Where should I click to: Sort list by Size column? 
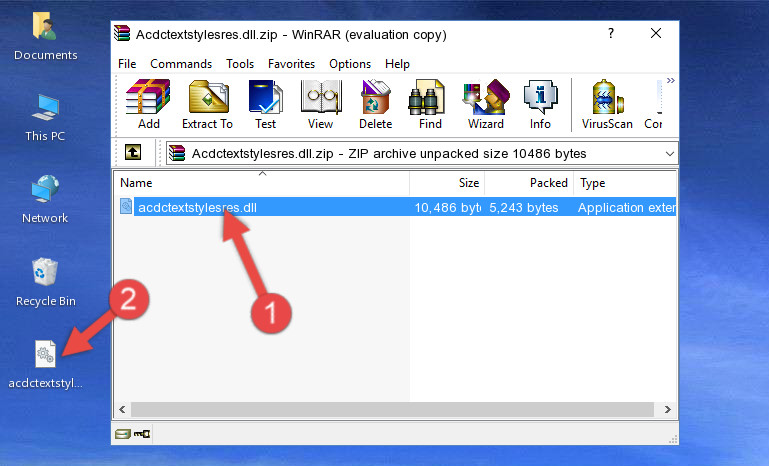447,182
